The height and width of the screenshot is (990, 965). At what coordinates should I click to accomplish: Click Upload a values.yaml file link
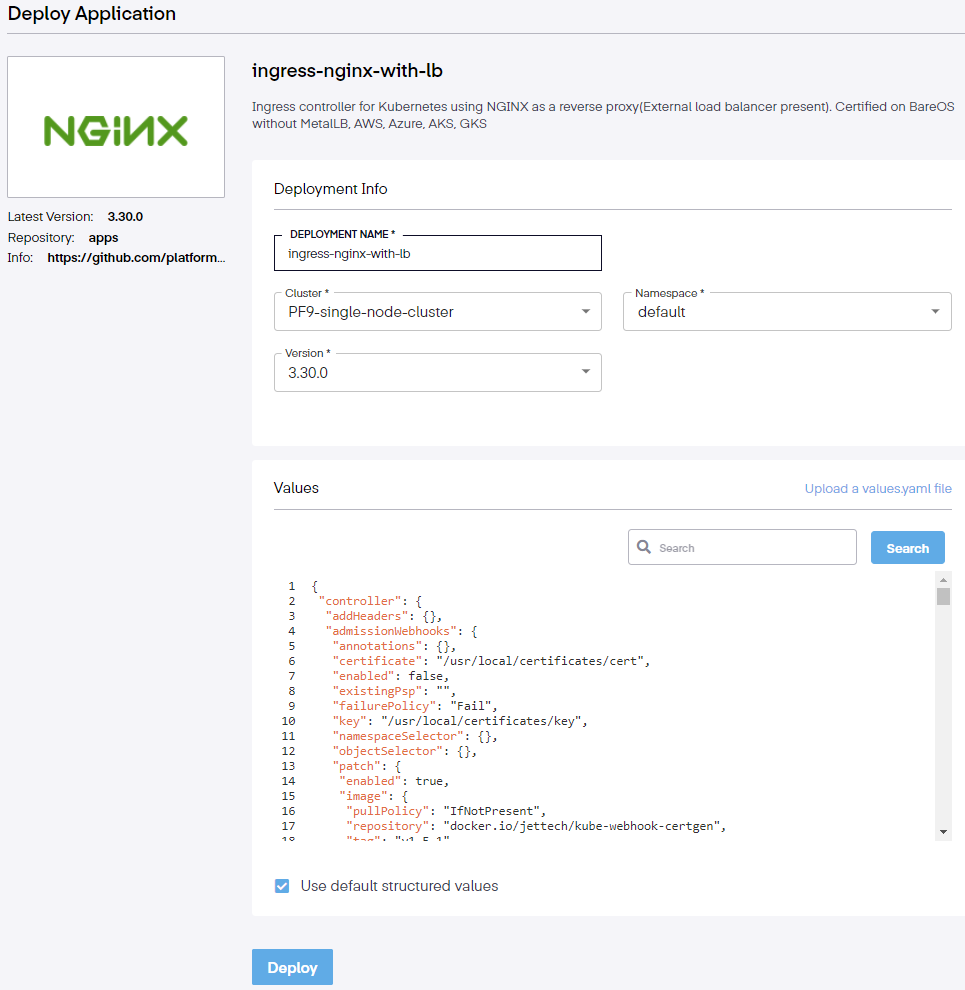click(877, 489)
